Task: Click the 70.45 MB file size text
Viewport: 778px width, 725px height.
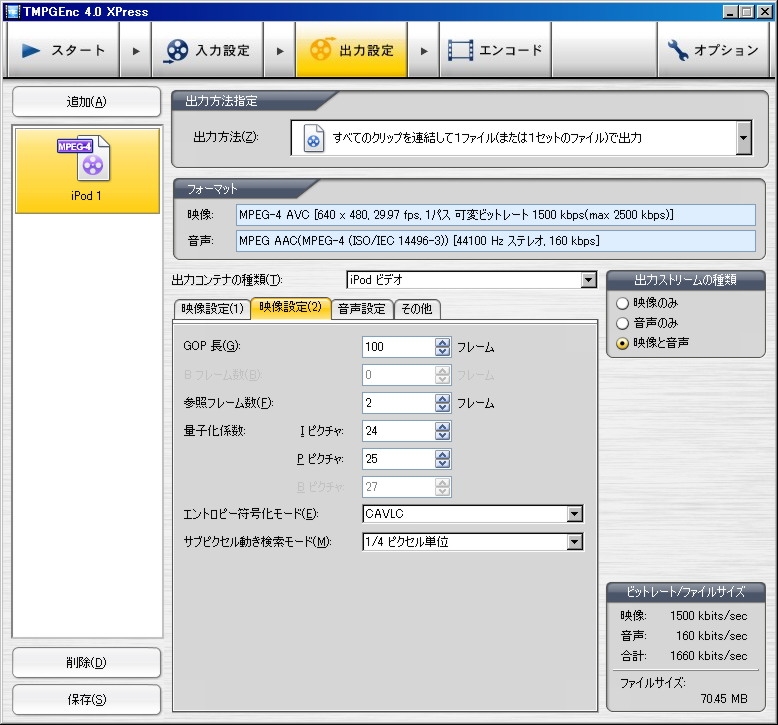Action: point(724,699)
